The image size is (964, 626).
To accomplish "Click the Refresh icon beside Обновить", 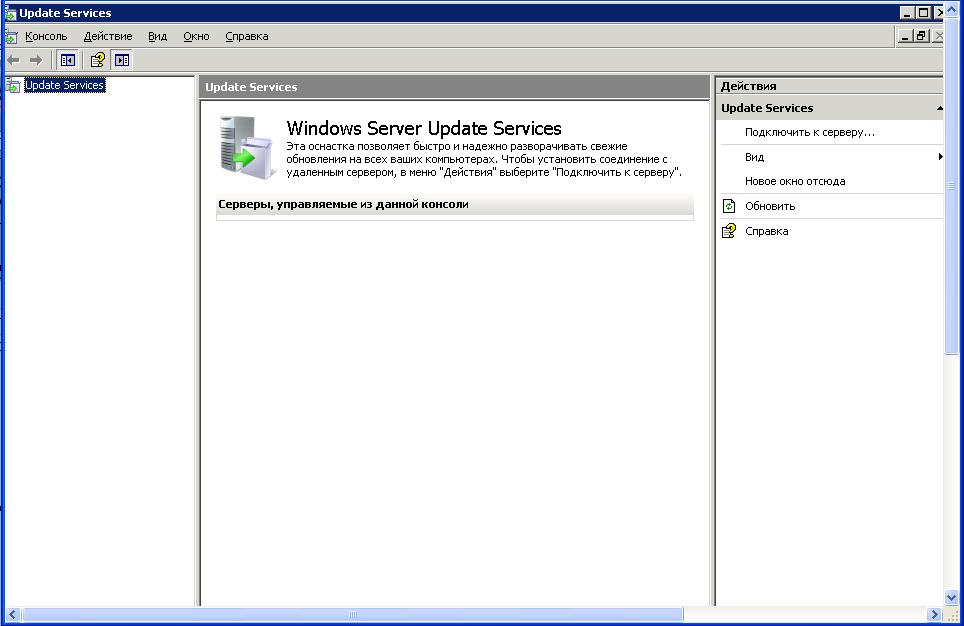I will point(729,206).
